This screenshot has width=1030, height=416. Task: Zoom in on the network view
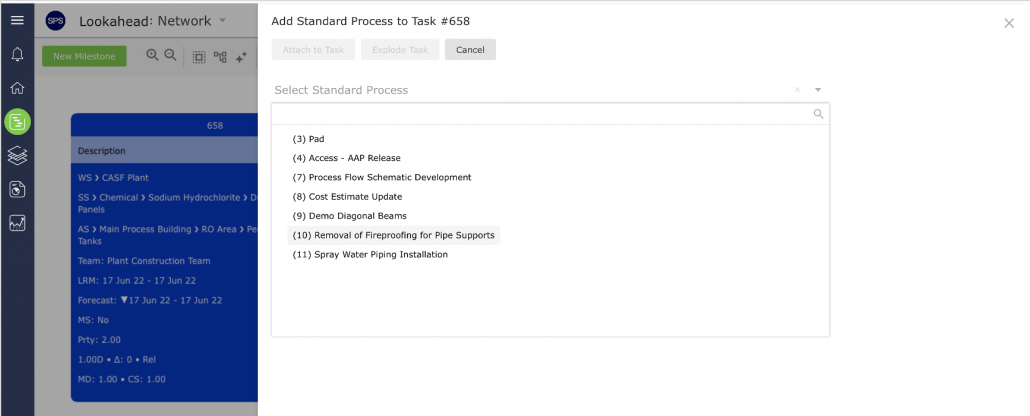coord(152,55)
